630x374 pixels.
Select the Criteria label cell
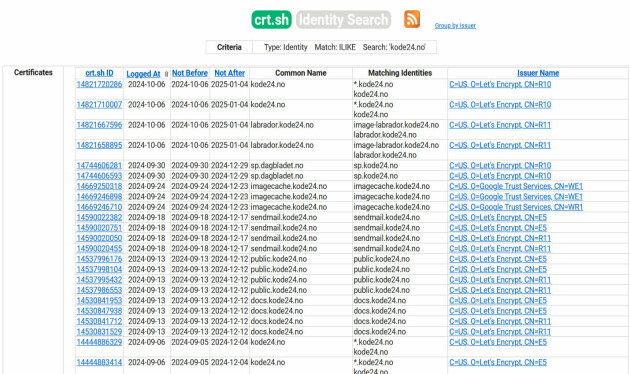229,47
